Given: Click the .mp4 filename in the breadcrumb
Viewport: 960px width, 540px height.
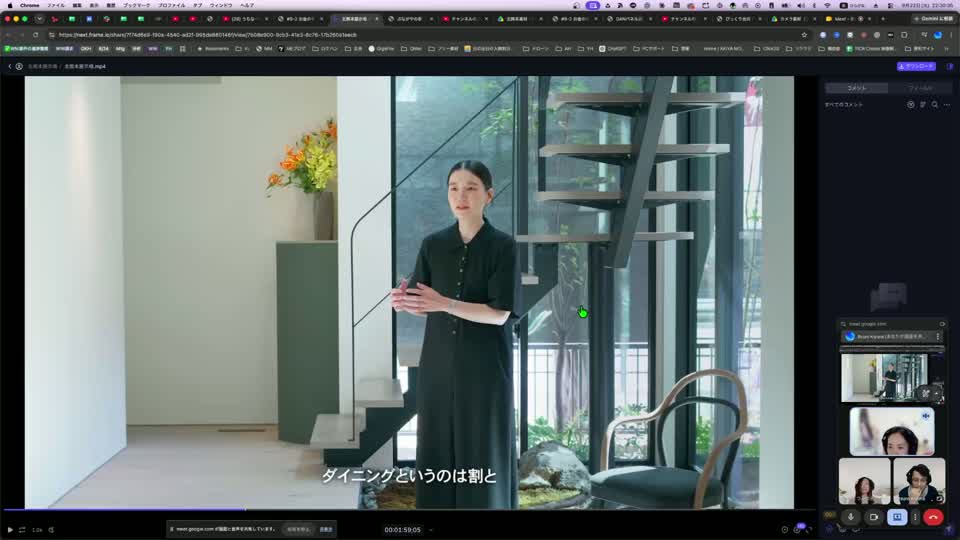Looking at the screenshot, I should coord(85,66).
